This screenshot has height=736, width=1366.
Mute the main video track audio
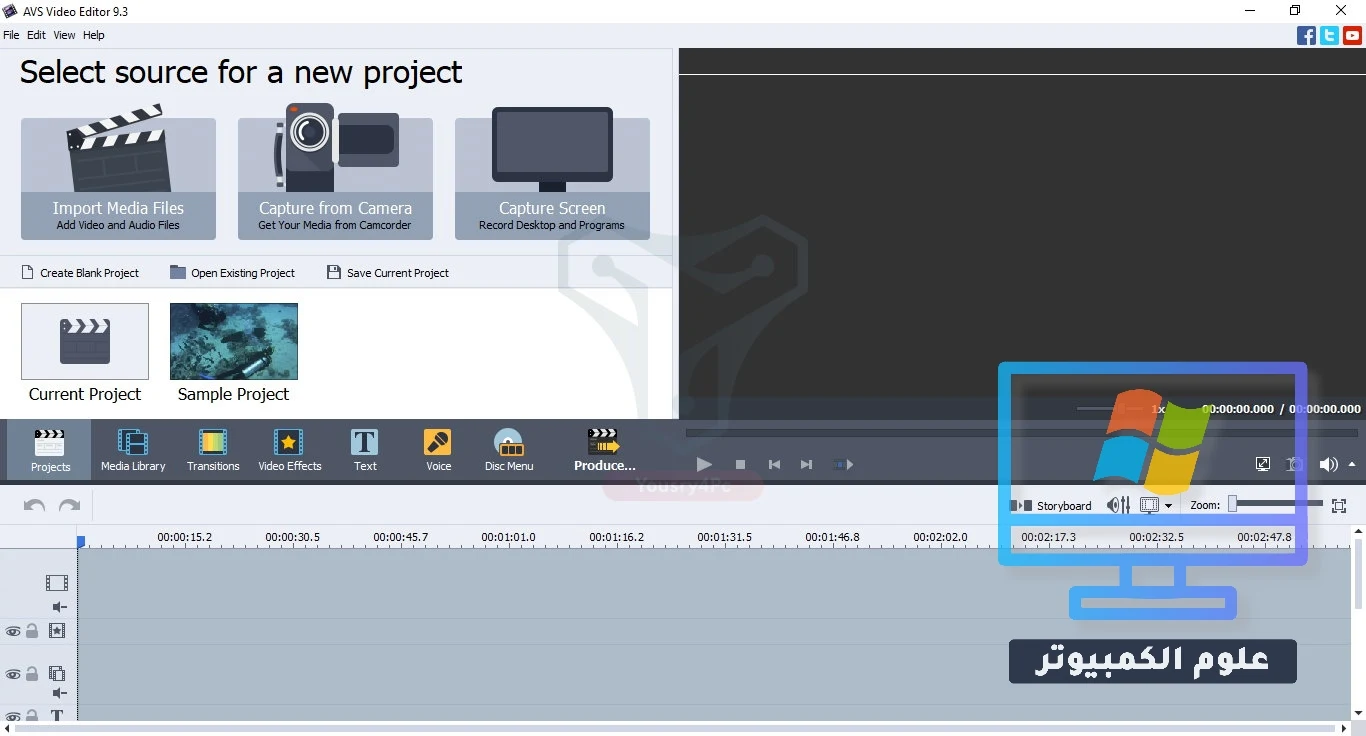(x=59, y=607)
